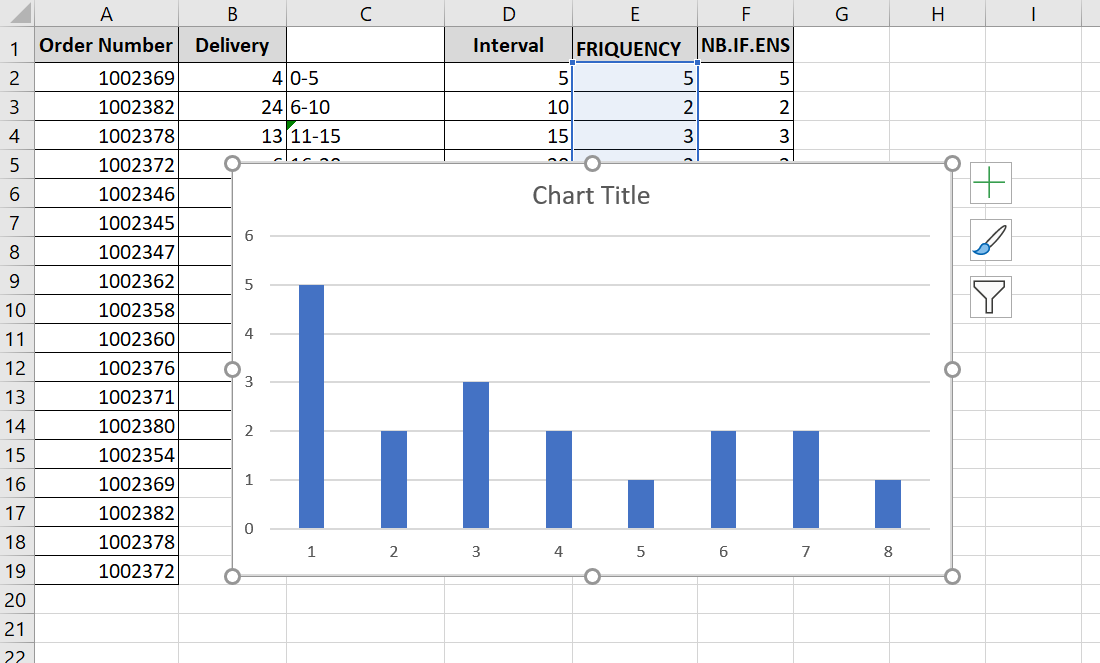
Task: Select the top-left chart resize handle
Action: 232,163
